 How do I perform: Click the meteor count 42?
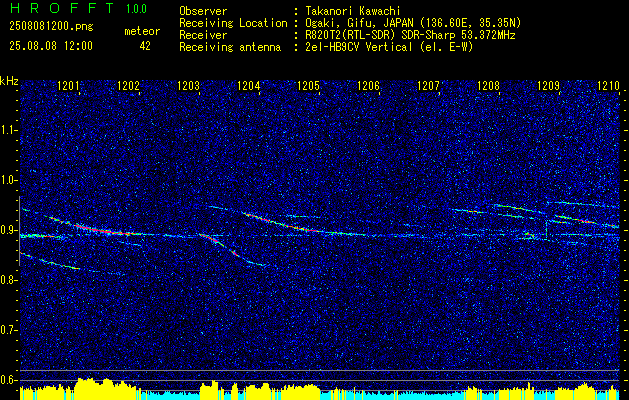pyautogui.click(x=145, y=46)
